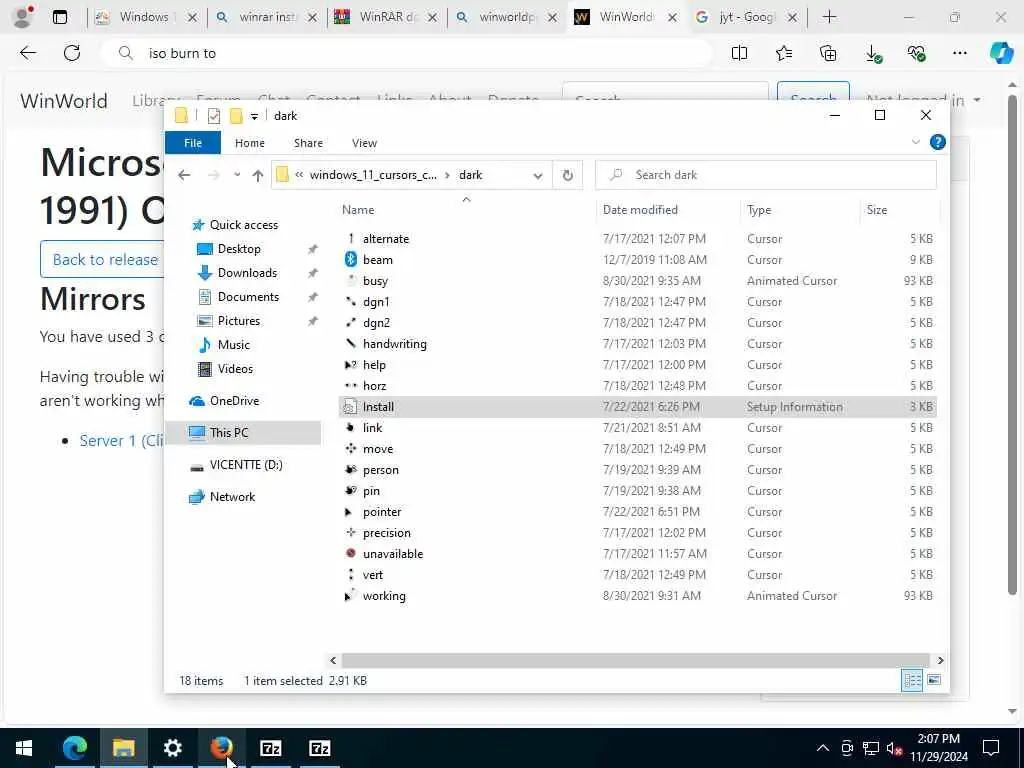Open Edge tab actions menu icon

[x=59, y=18]
